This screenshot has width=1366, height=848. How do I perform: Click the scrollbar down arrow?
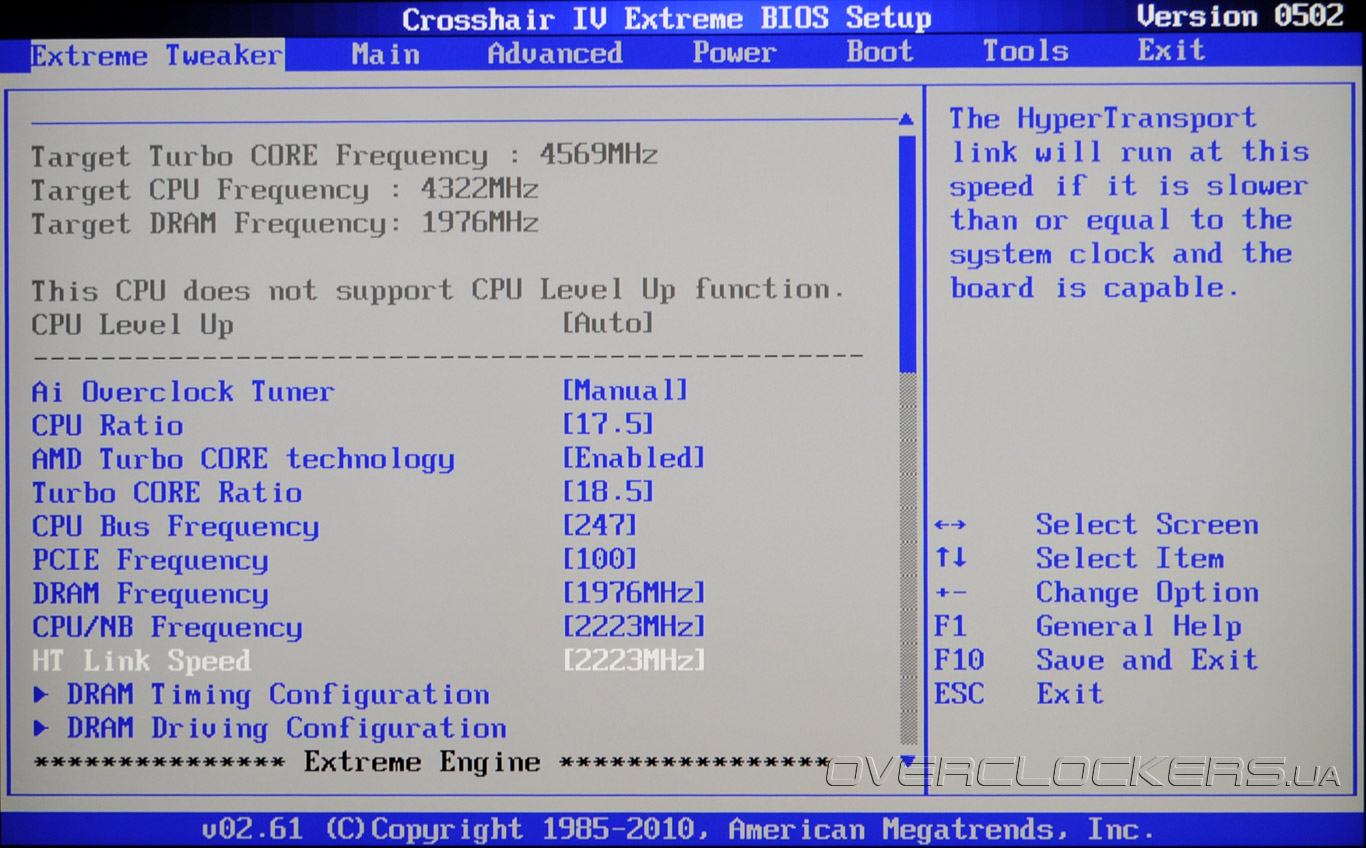tap(907, 762)
